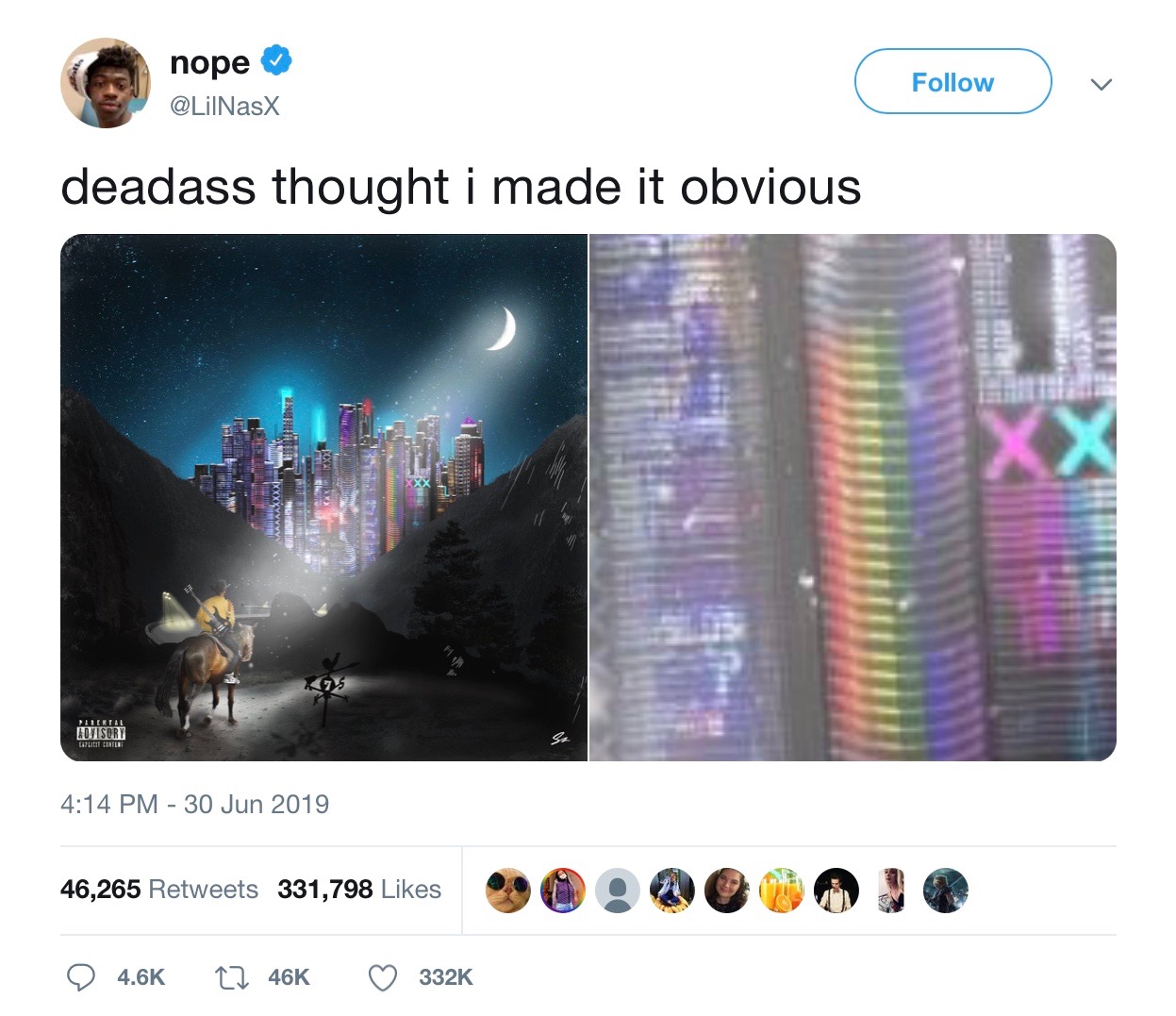Open the @LilNasX handle link
1176x1016 pixels.
224,106
